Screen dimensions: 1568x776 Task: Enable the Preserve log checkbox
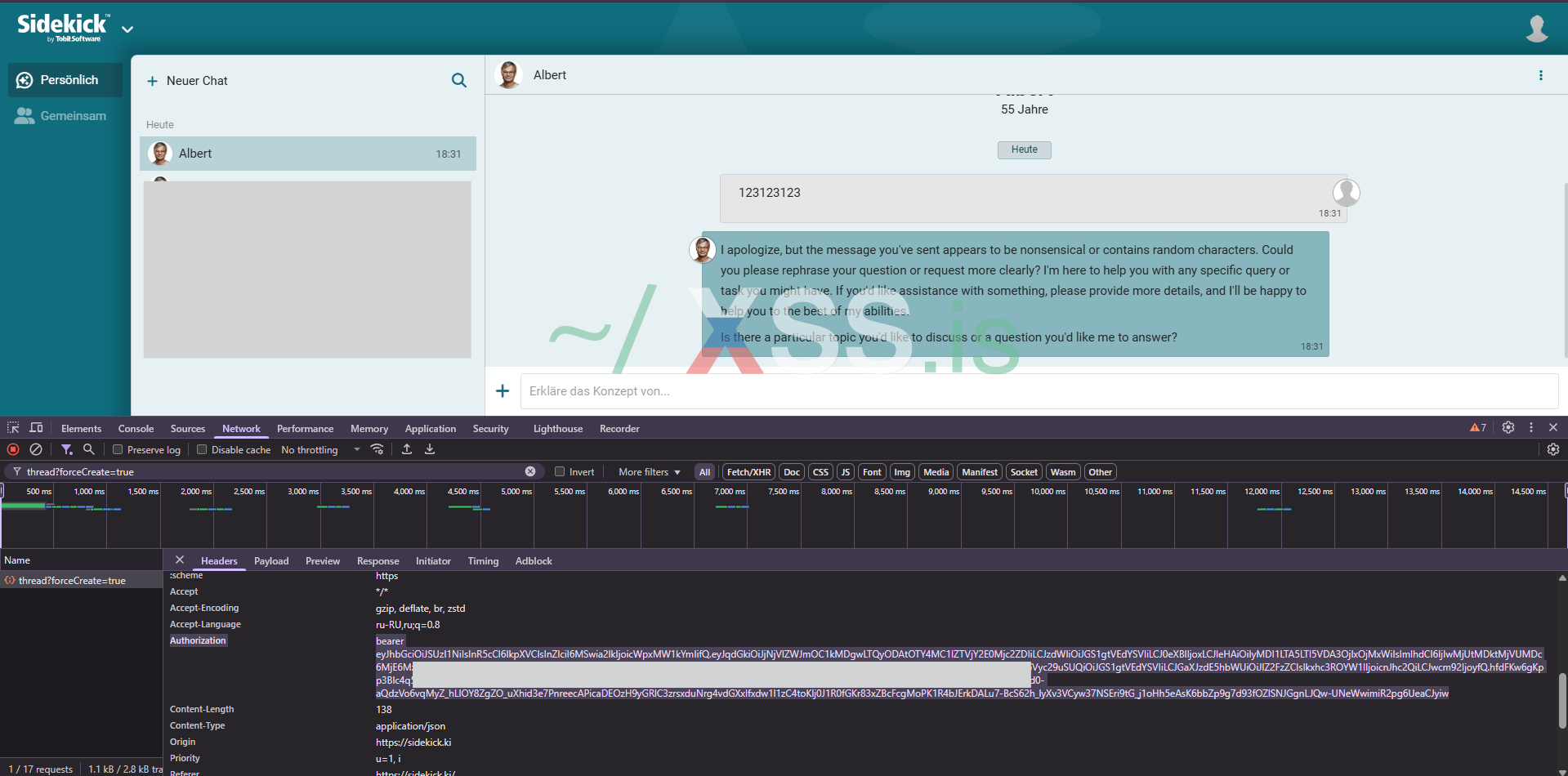point(118,449)
